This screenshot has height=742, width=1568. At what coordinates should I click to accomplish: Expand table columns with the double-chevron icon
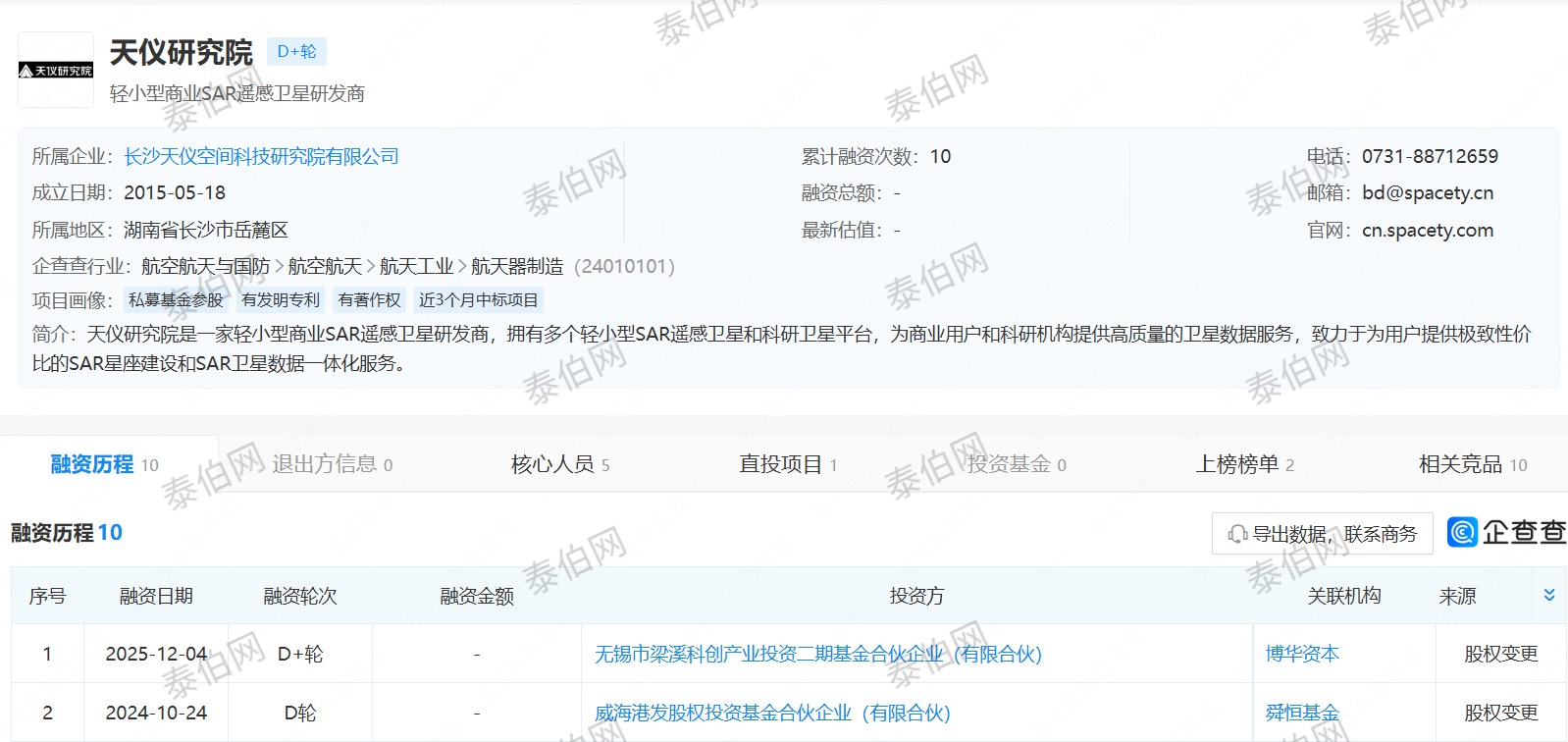point(1549,595)
